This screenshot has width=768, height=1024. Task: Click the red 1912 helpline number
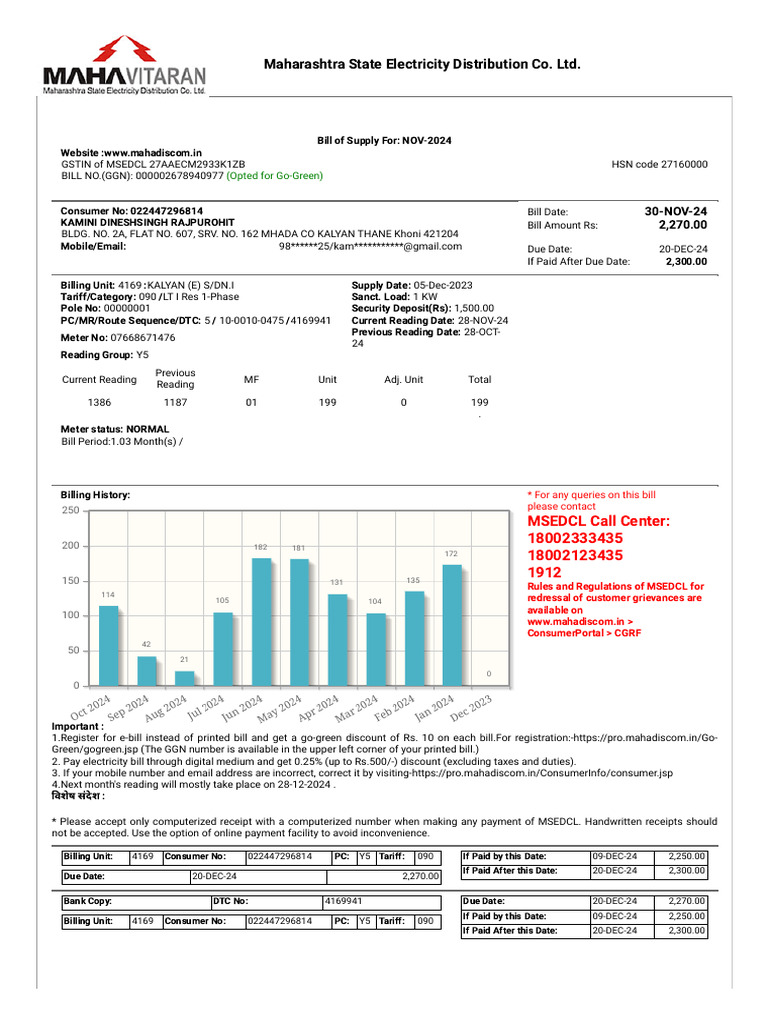544,572
